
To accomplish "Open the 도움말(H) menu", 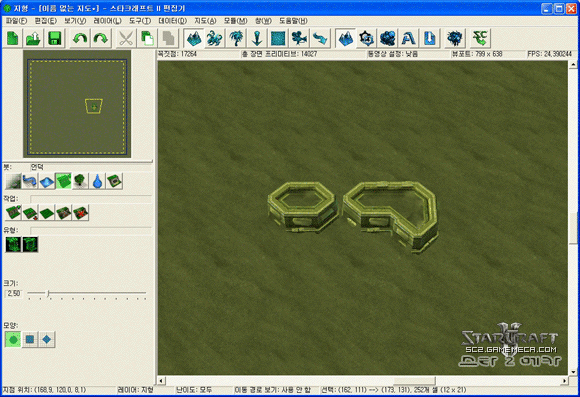I will coord(293,21).
